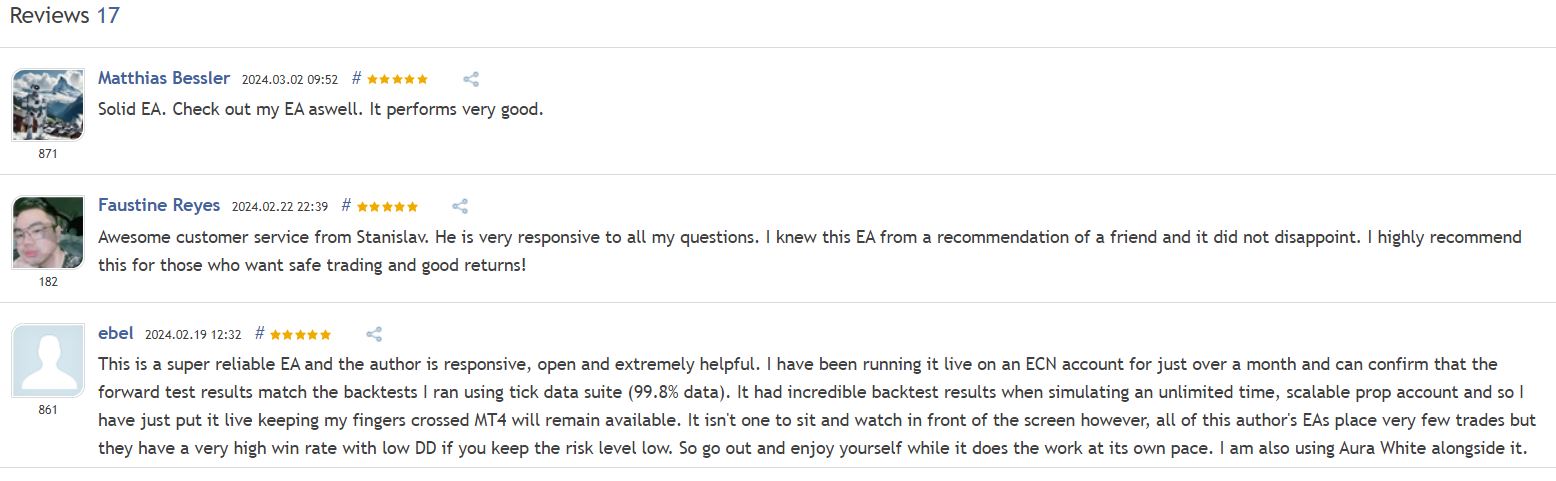Viewport: 1556px width, 481px height.
Task: Click ebel's default avatar placeholder
Action: [x=48, y=361]
